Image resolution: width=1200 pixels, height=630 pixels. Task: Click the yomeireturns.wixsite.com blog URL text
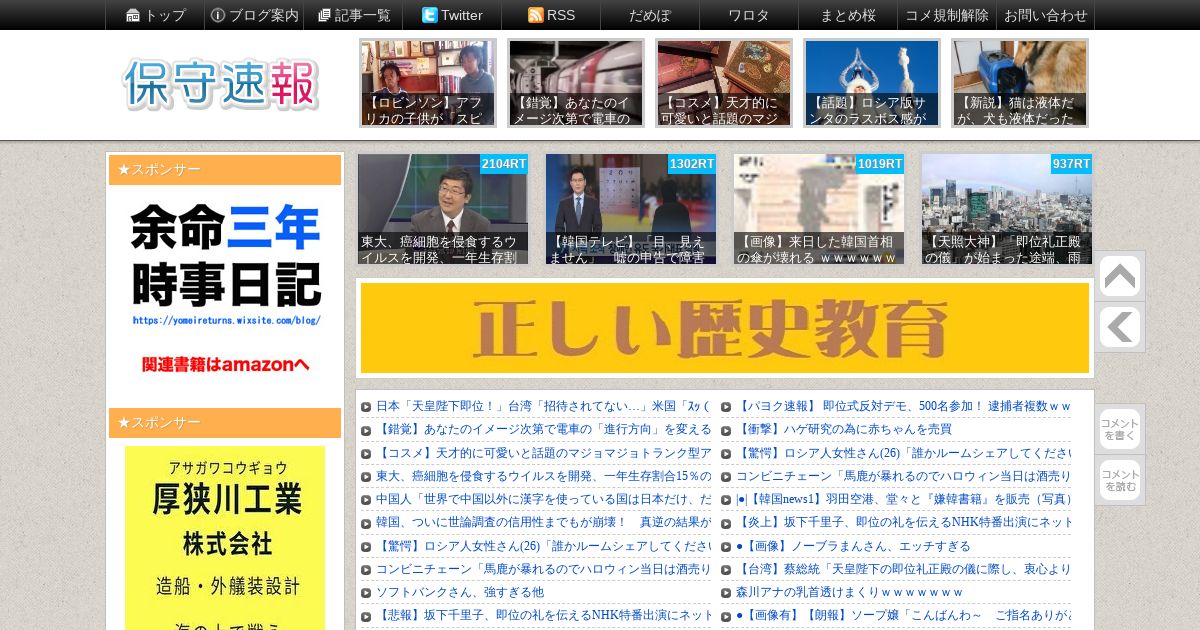pyautogui.click(x=226, y=321)
